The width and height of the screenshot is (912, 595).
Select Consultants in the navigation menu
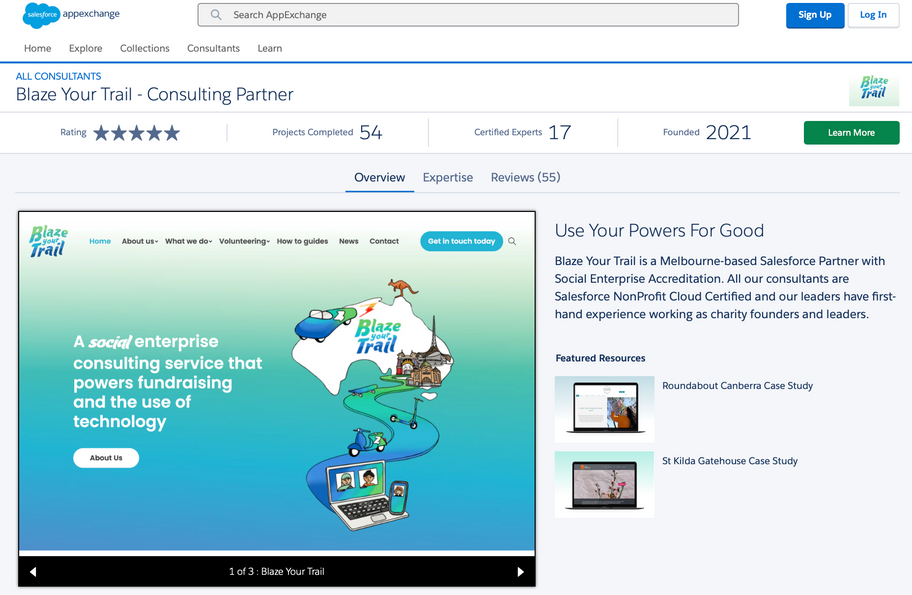213,48
